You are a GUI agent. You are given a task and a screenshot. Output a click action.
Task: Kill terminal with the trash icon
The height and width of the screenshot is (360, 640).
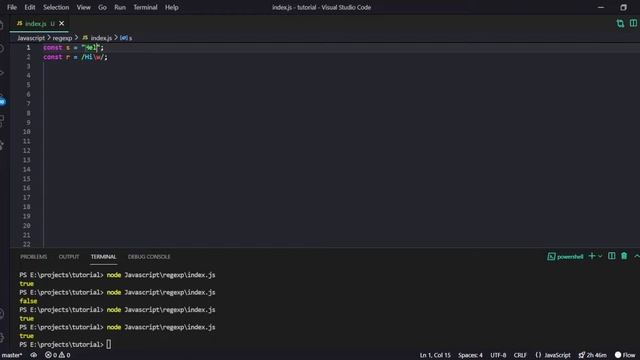coord(624,256)
